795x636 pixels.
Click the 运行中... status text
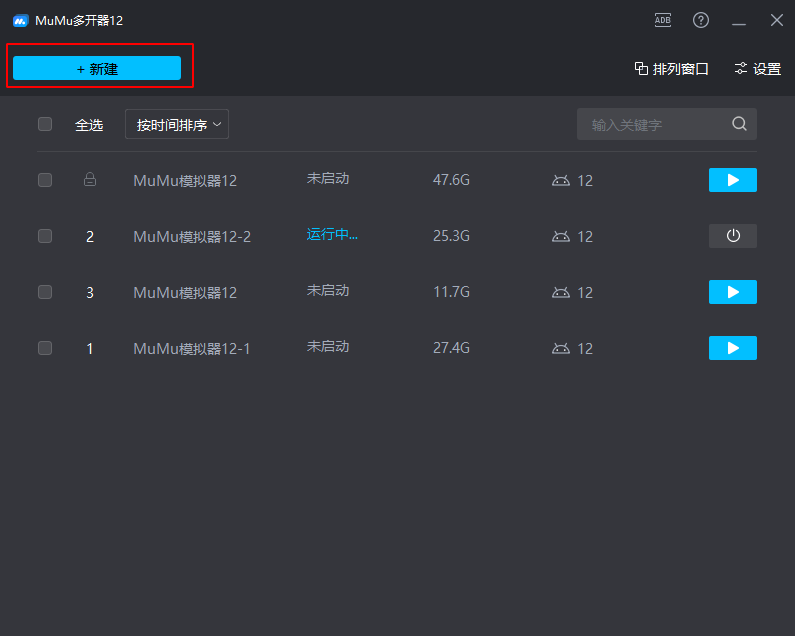(332, 234)
